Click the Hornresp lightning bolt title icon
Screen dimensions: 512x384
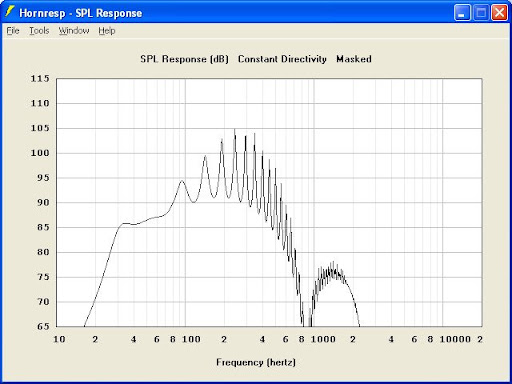[10, 12]
